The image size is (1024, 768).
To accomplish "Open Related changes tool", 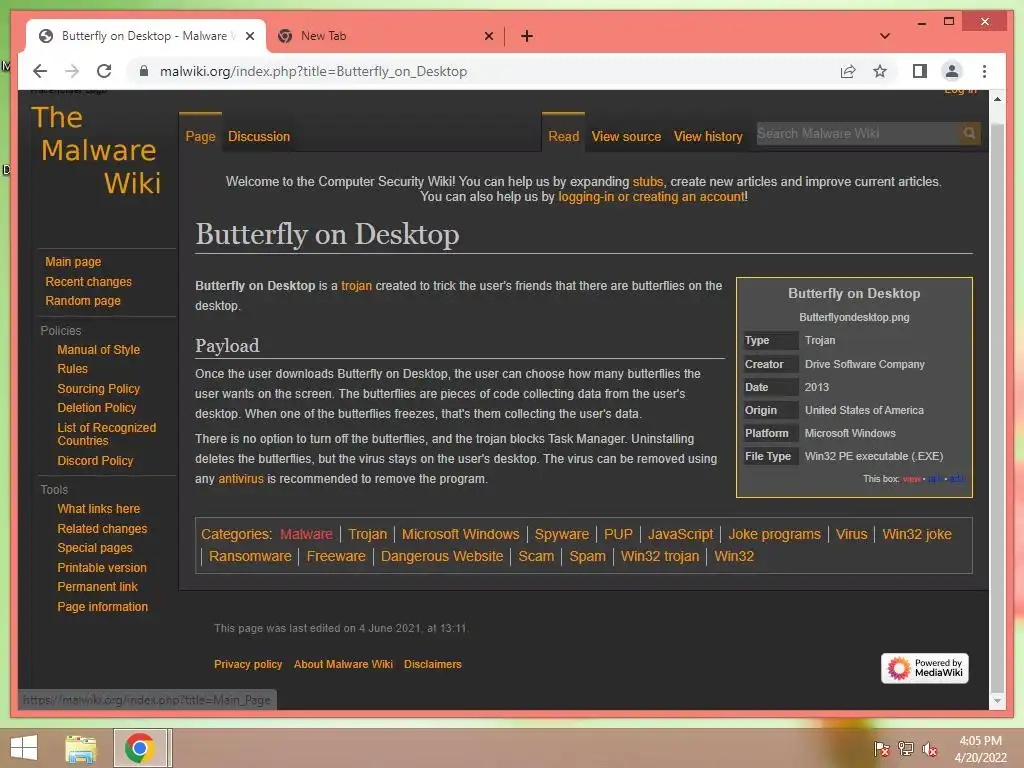I will point(102,528).
